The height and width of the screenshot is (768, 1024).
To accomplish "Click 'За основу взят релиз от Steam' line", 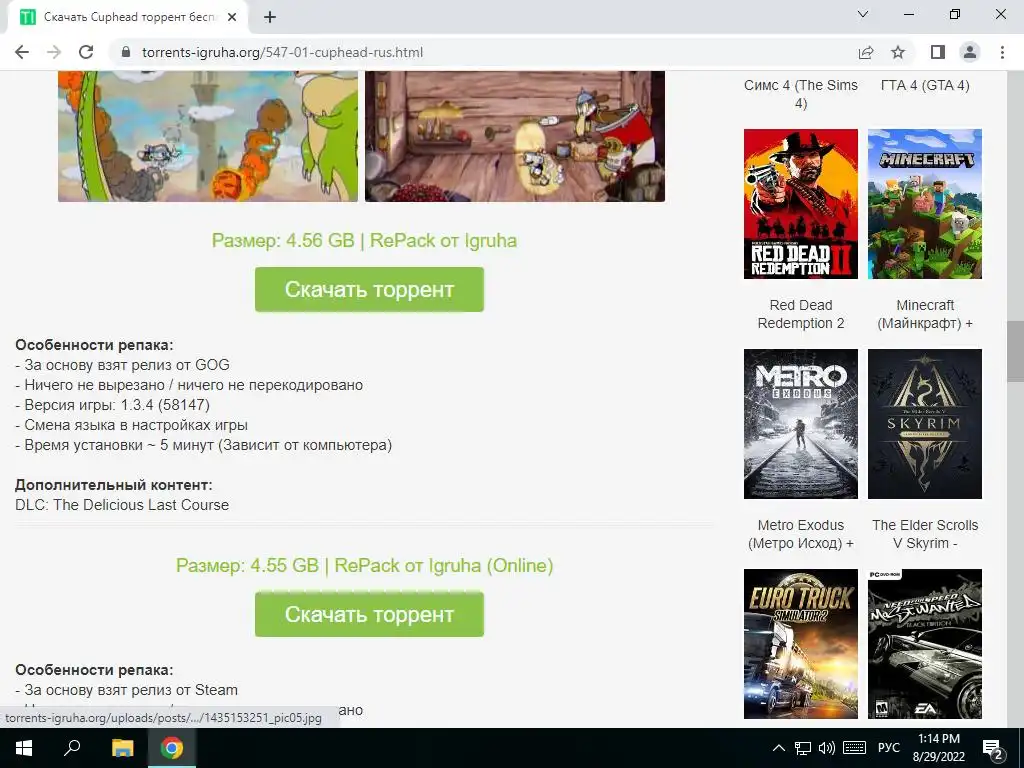I will 127,690.
